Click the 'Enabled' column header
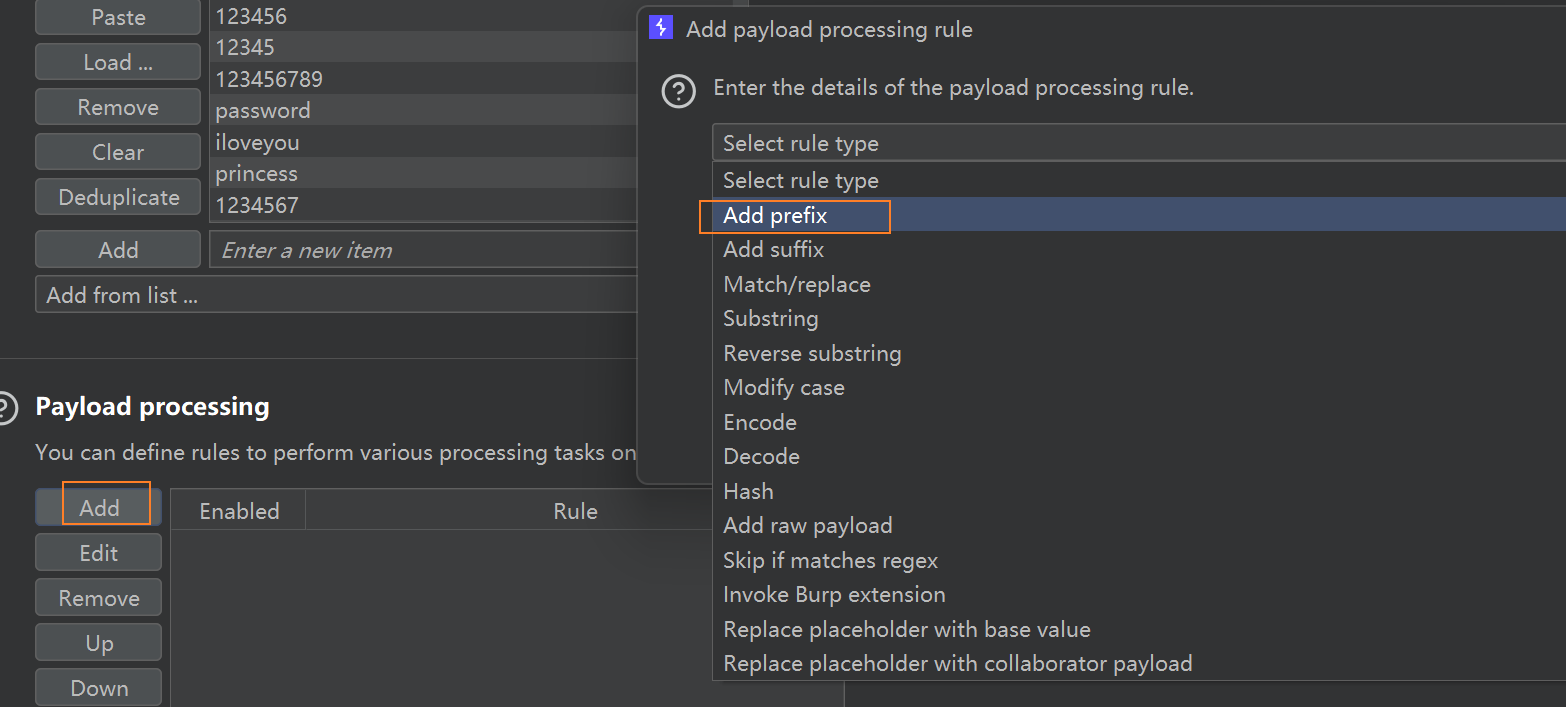The height and width of the screenshot is (707, 1566). coord(239,511)
